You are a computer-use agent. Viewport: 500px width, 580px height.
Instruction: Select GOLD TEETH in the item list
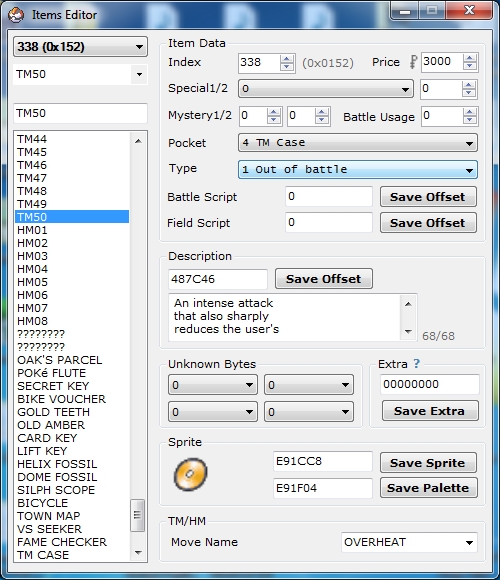(72, 412)
